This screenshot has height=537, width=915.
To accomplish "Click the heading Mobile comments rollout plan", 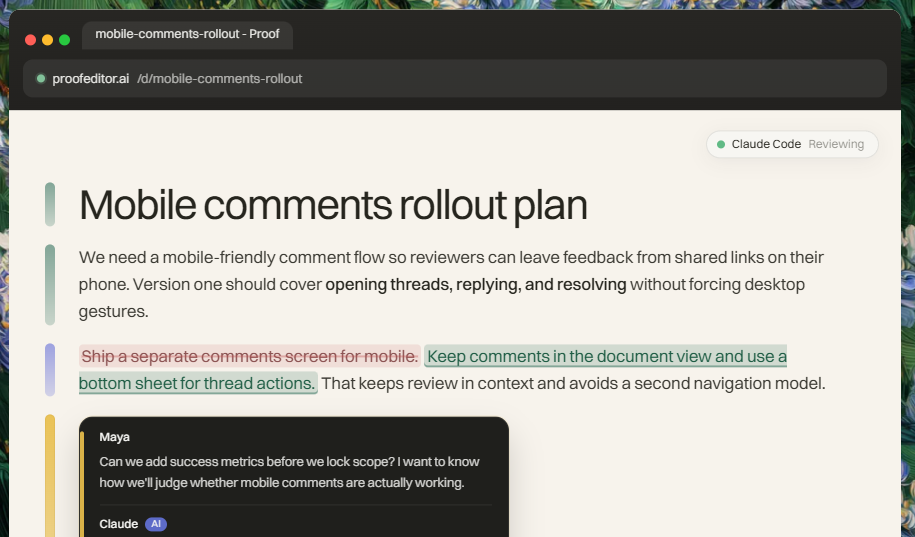I will 333,205.
